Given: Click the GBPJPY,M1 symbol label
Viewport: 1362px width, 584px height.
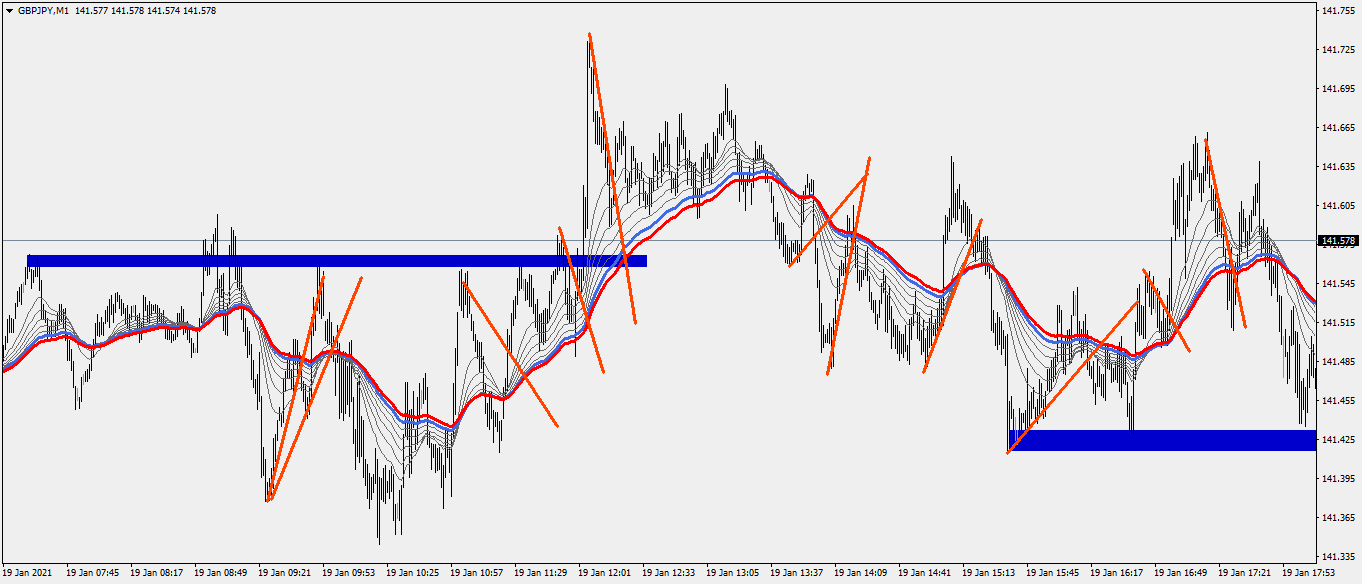Looking at the screenshot, I should click(43, 10).
